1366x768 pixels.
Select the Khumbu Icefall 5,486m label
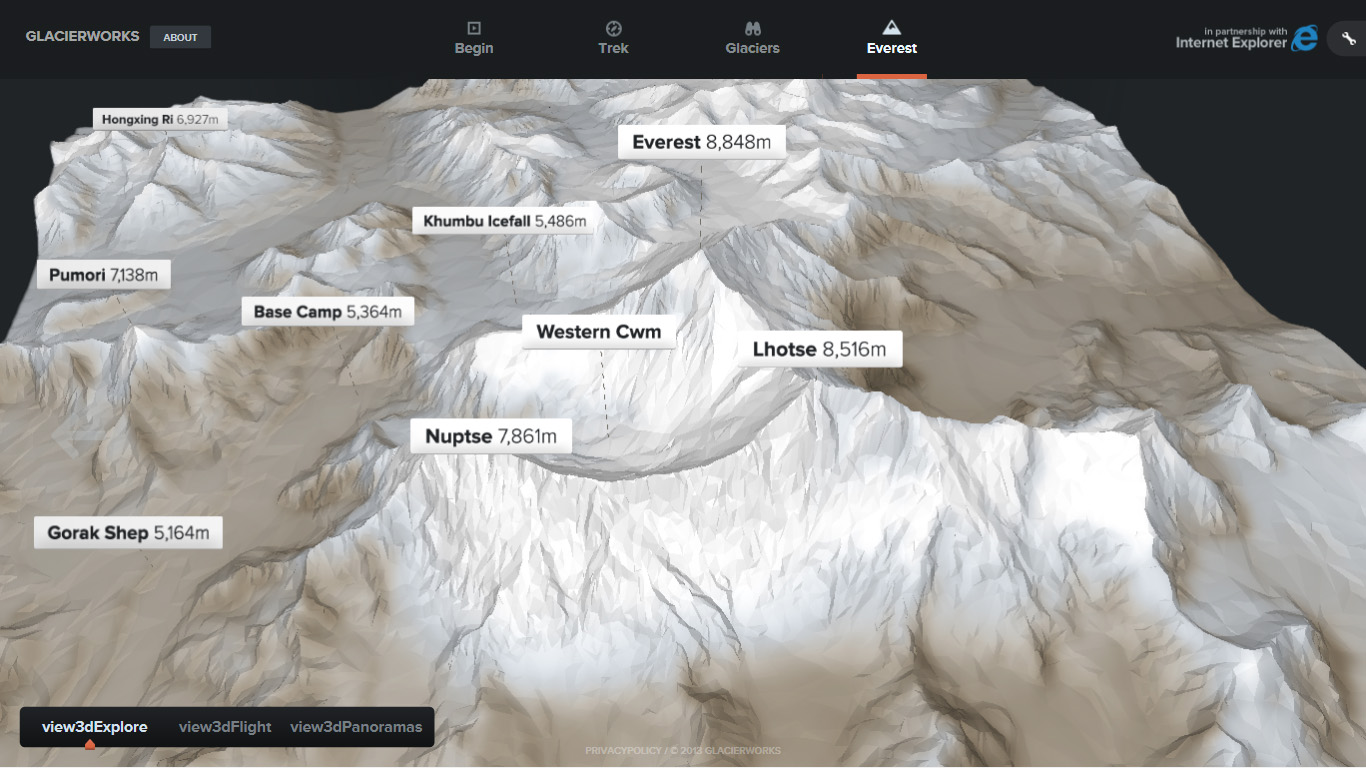[x=504, y=220]
